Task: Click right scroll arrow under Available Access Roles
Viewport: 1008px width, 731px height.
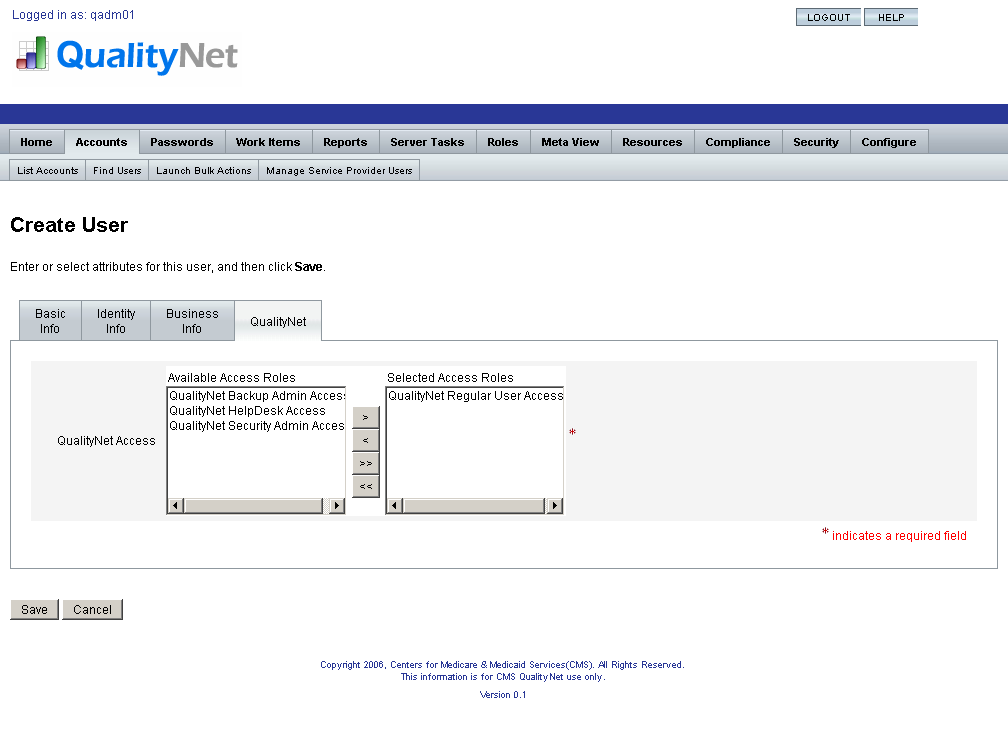Action: click(x=337, y=506)
